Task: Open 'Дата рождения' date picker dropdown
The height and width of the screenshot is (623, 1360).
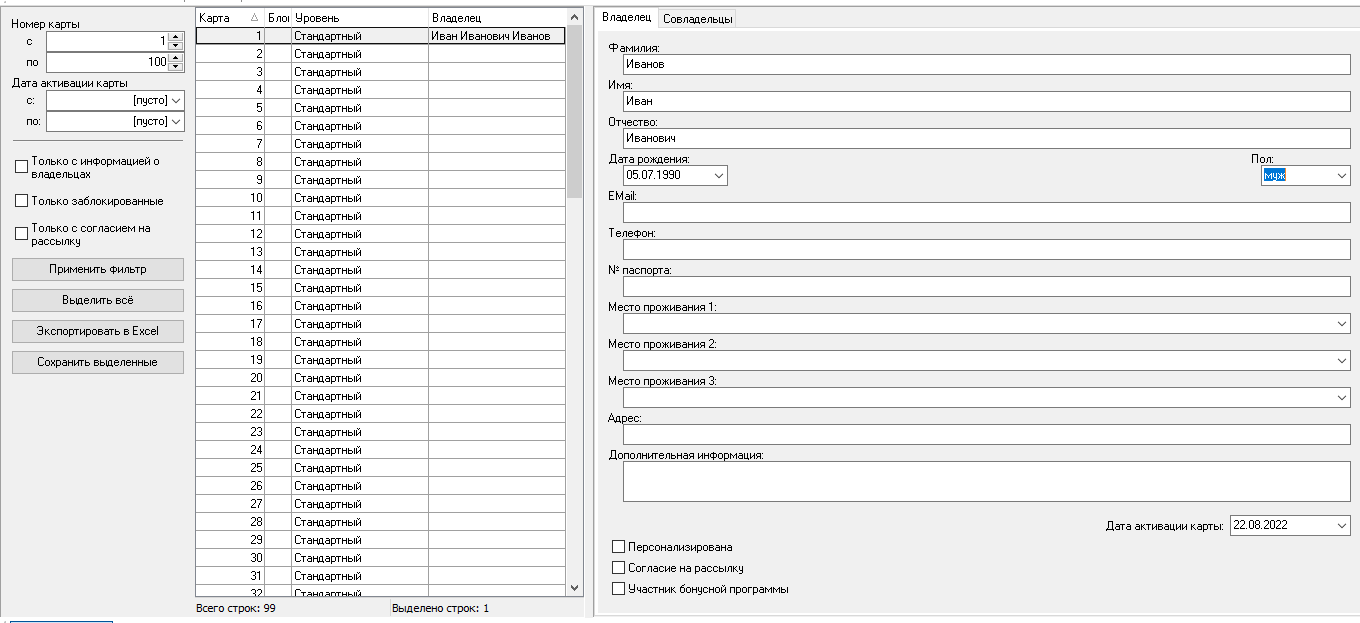Action: tap(719, 175)
